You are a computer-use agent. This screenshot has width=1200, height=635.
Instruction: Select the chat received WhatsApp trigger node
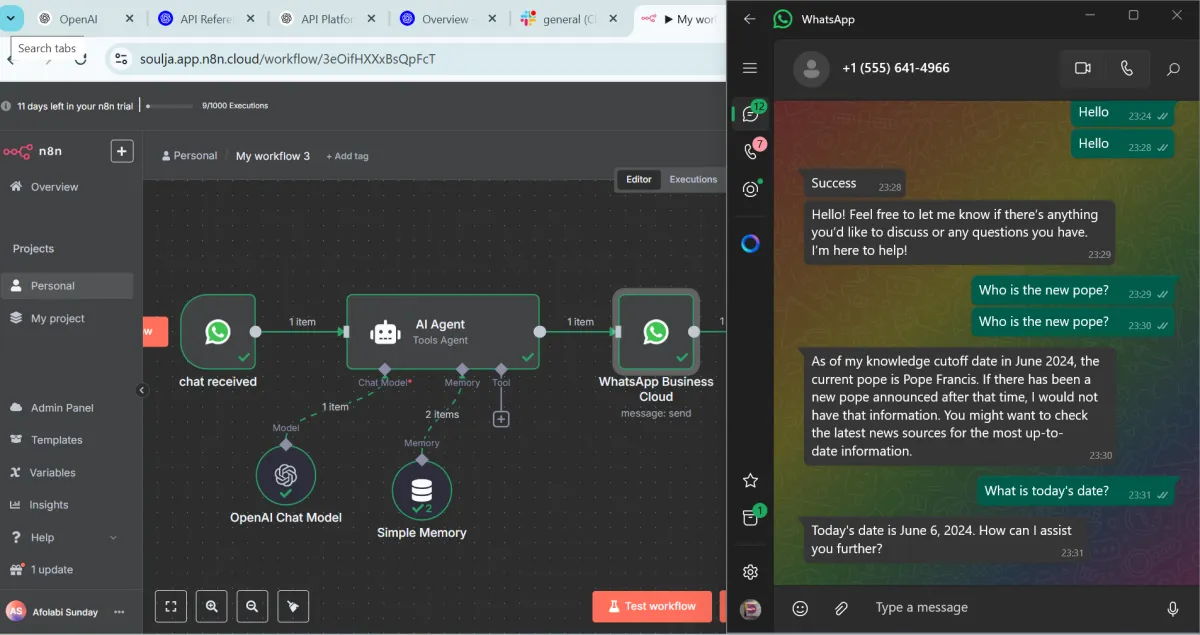click(218, 332)
